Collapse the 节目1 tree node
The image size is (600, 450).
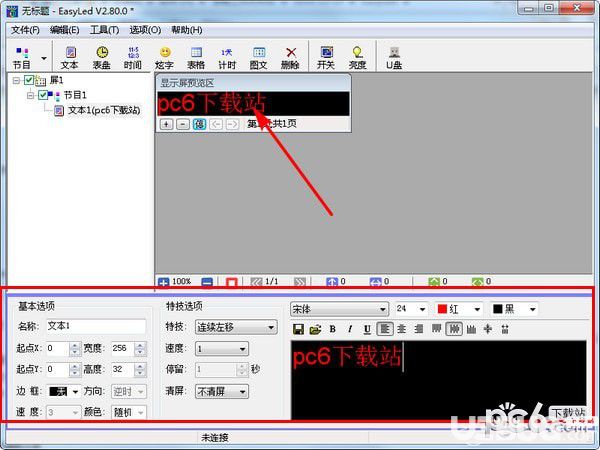[30, 95]
